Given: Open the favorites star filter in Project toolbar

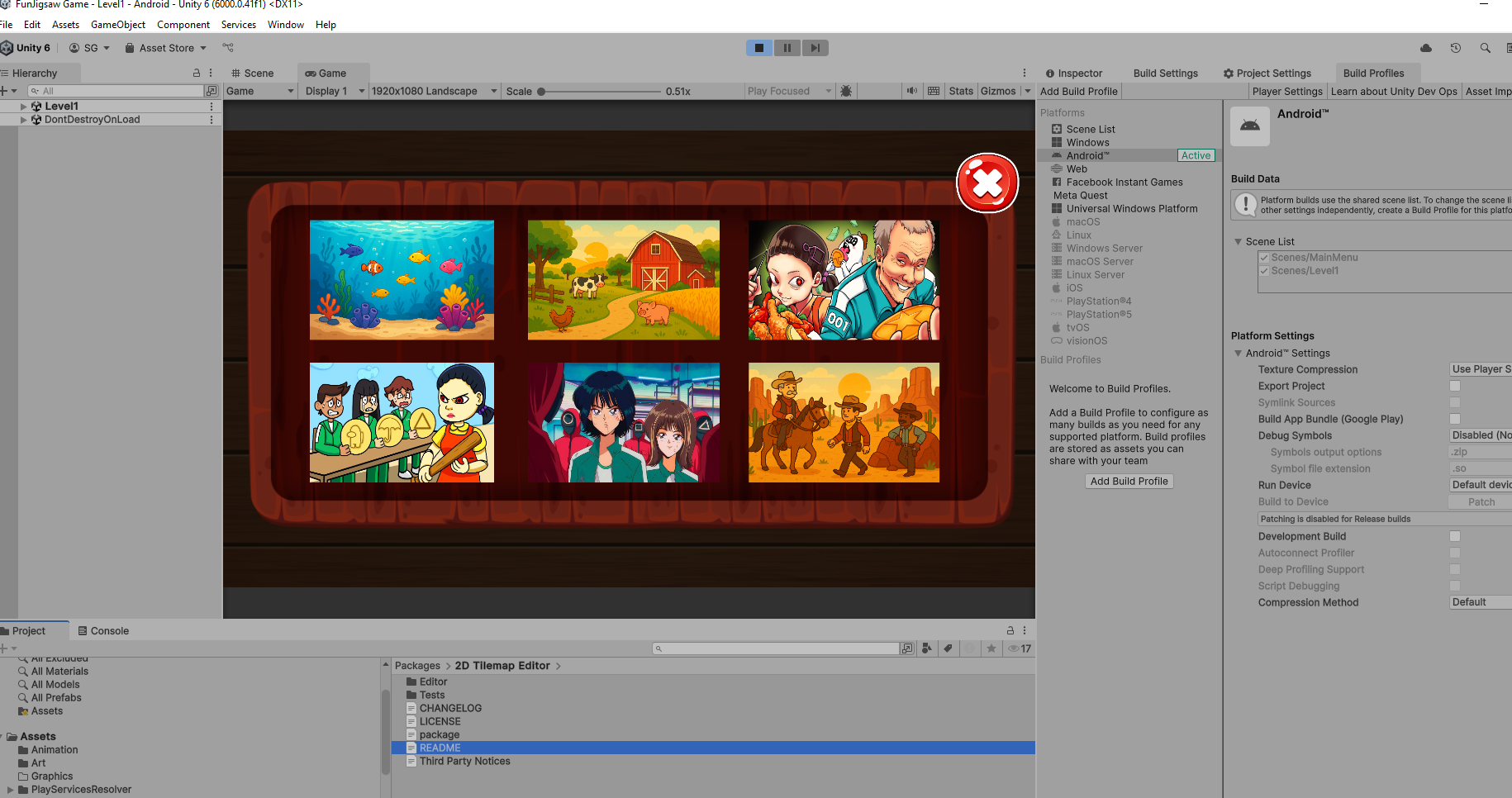Looking at the screenshot, I should [991, 648].
